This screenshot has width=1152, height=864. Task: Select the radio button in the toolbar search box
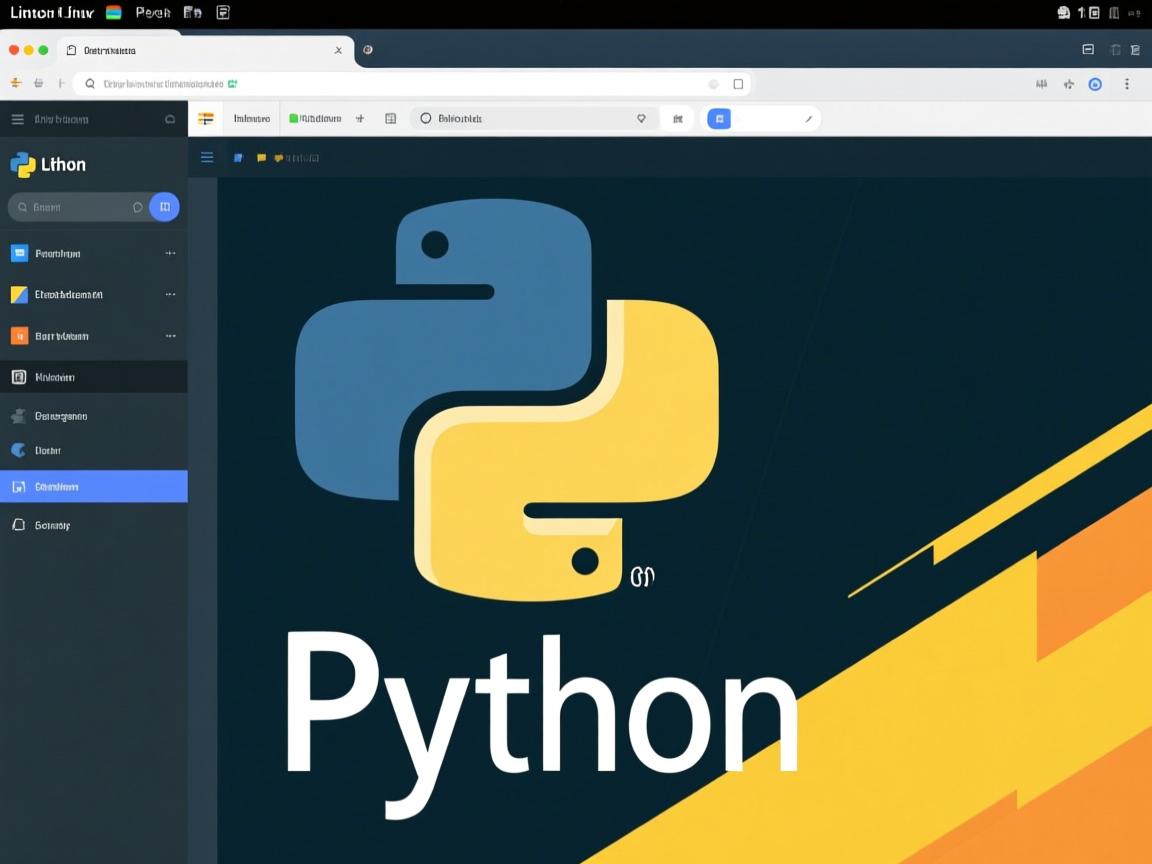(427, 118)
